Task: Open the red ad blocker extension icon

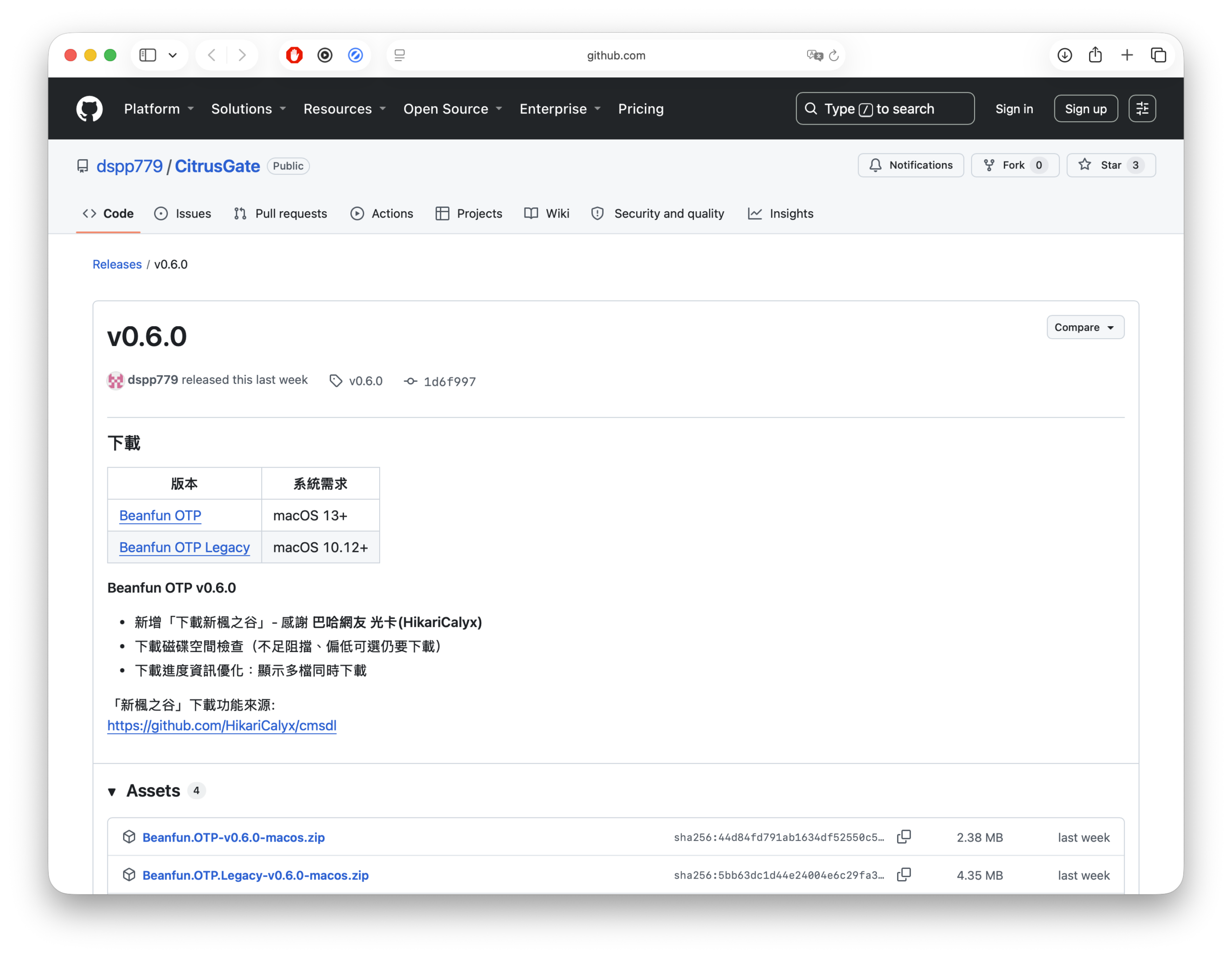Action: (x=295, y=55)
